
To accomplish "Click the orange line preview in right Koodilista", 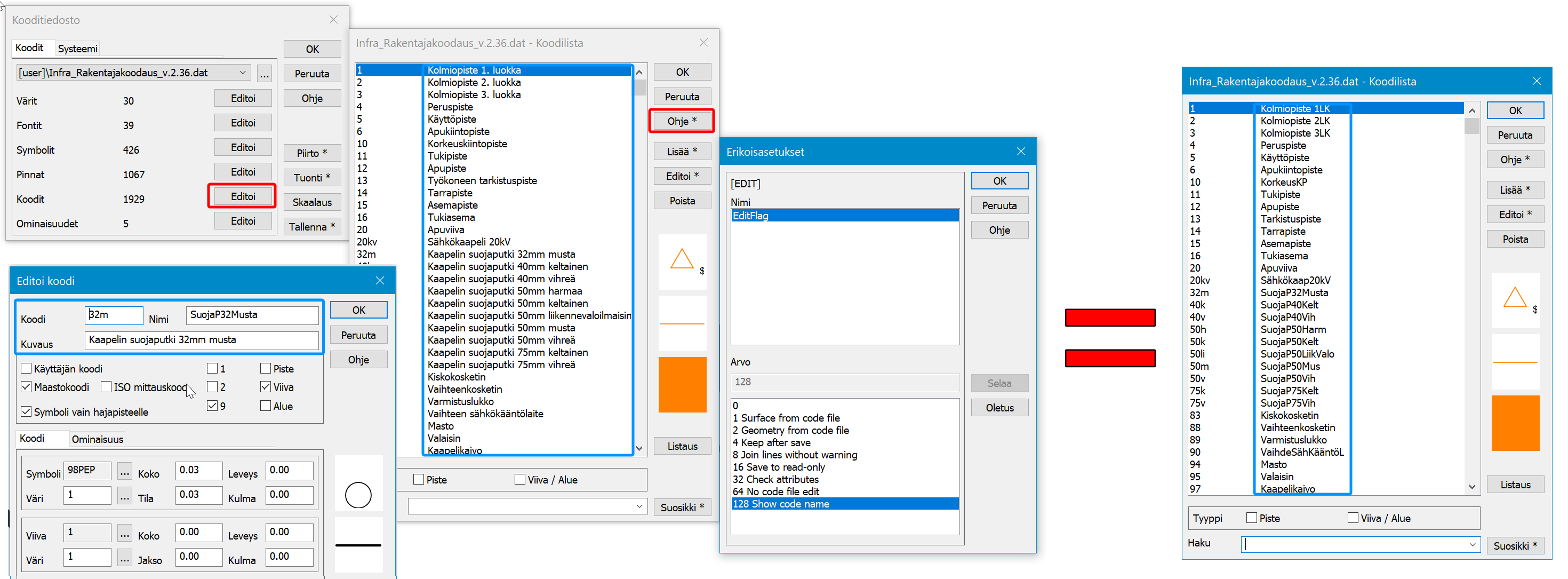I will 1515,362.
